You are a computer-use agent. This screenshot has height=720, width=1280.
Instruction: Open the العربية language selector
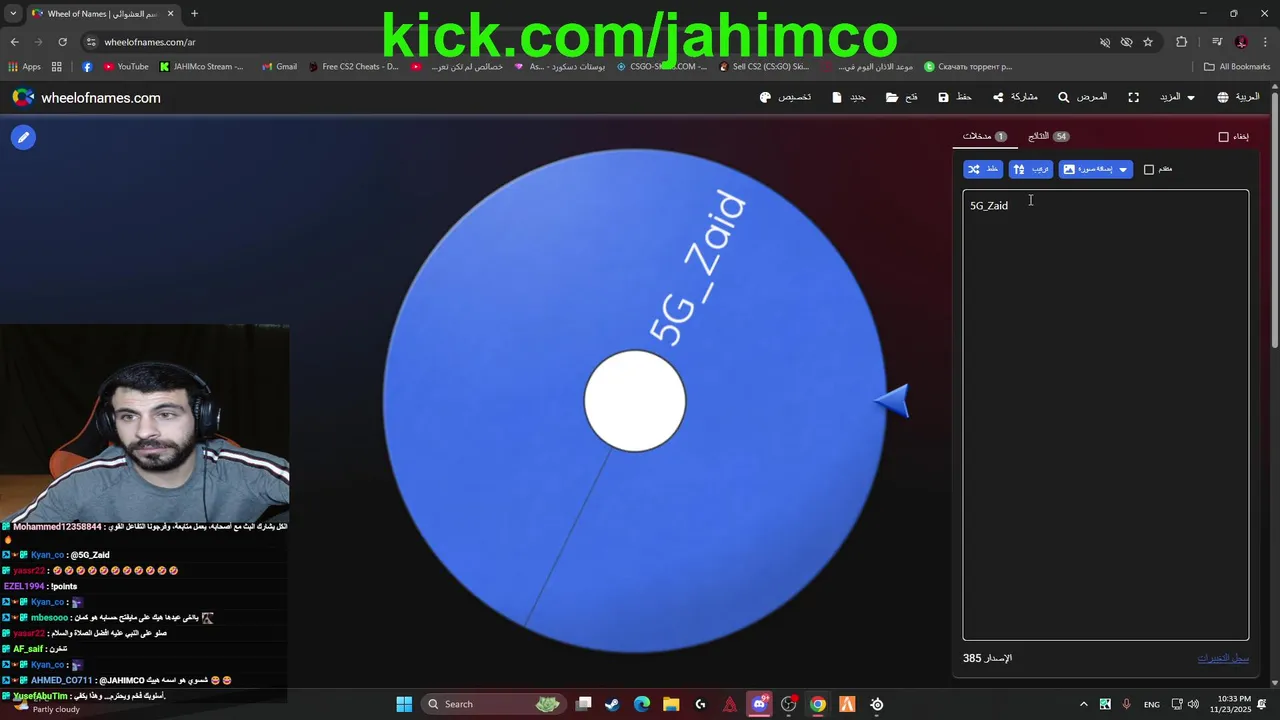pyautogui.click(x=1238, y=97)
